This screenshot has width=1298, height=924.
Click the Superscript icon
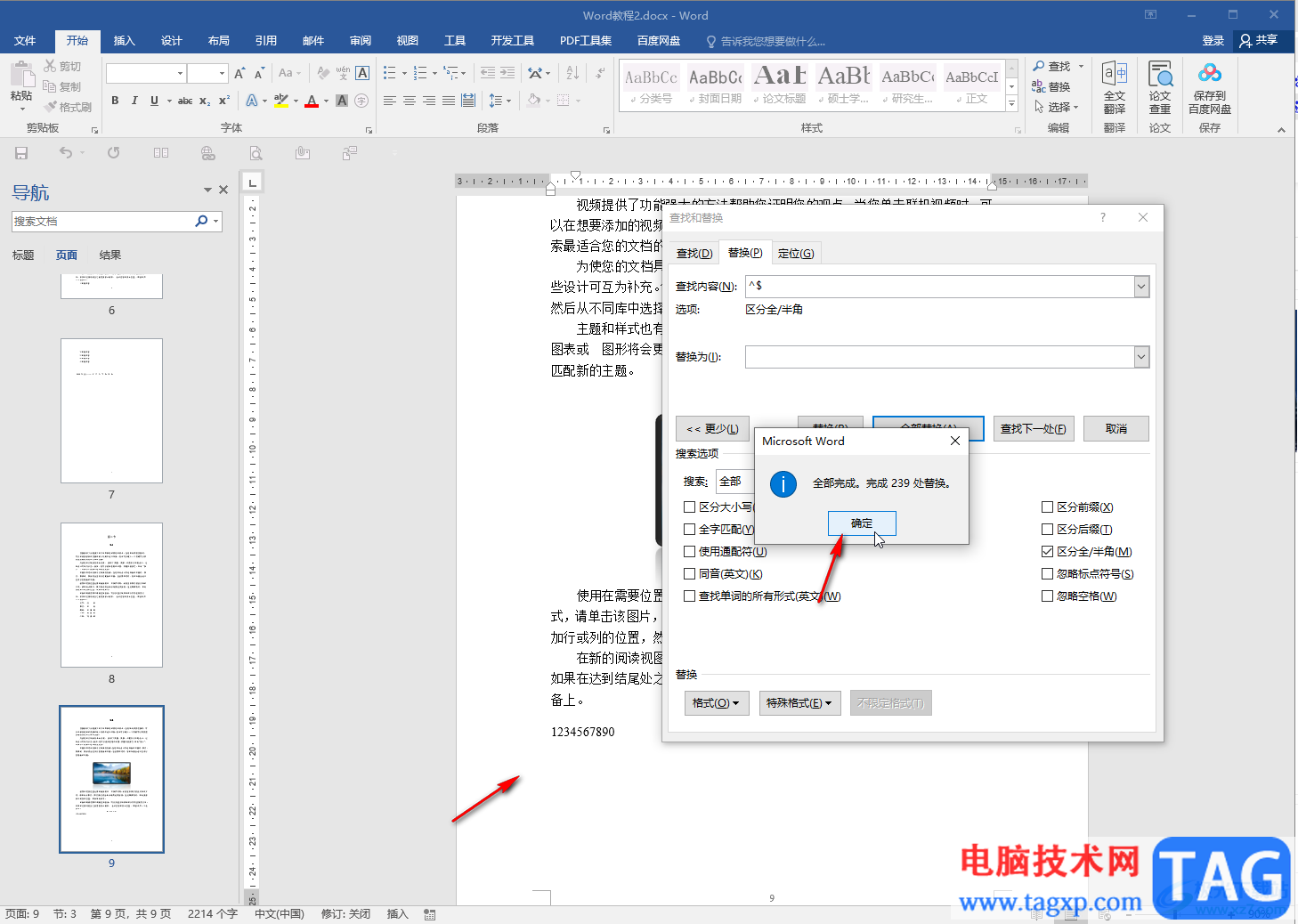point(223,101)
